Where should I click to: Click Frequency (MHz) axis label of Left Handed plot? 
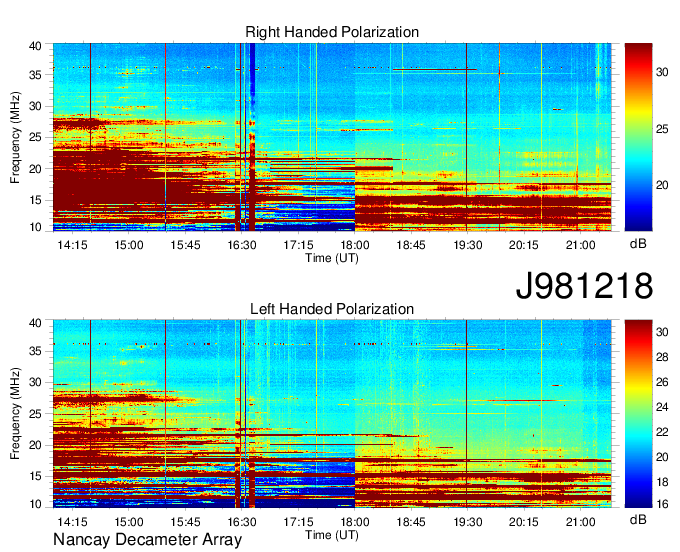(15, 414)
